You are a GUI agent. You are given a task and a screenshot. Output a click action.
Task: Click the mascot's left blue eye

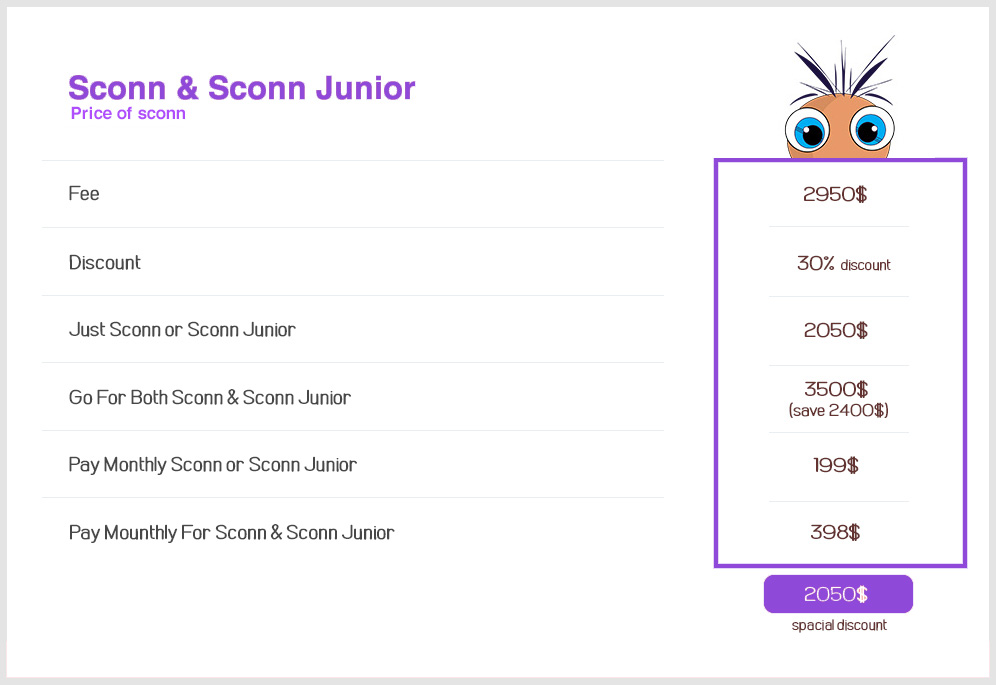807,130
